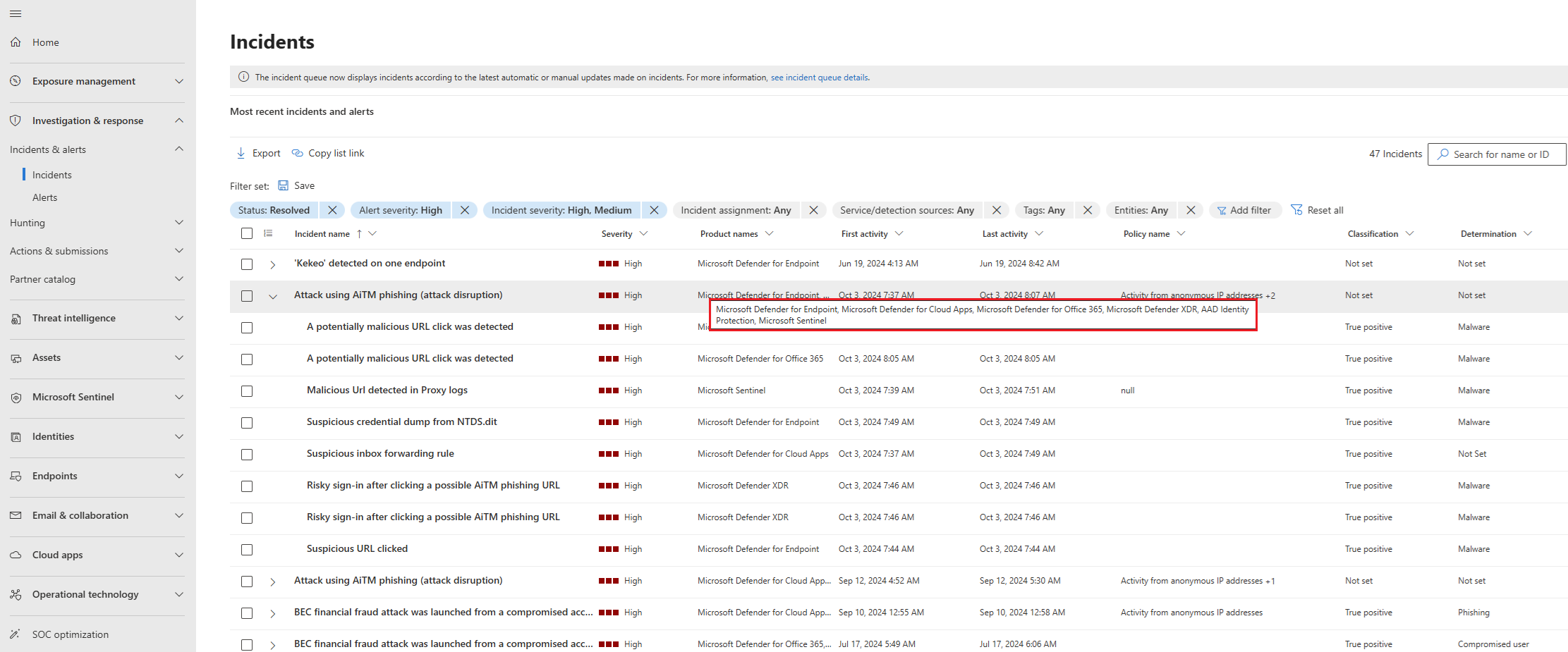Viewport: 1568px width, 652px height.
Task: Open Alerts in the sidebar
Action: point(44,197)
